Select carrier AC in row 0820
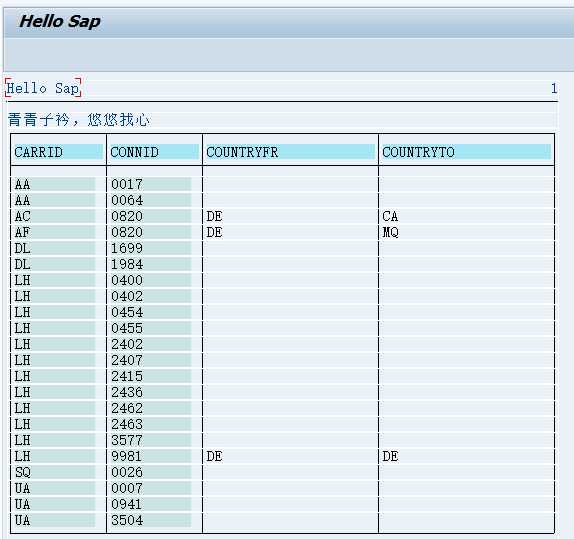This screenshot has width=574, height=539. (x=22, y=216)
